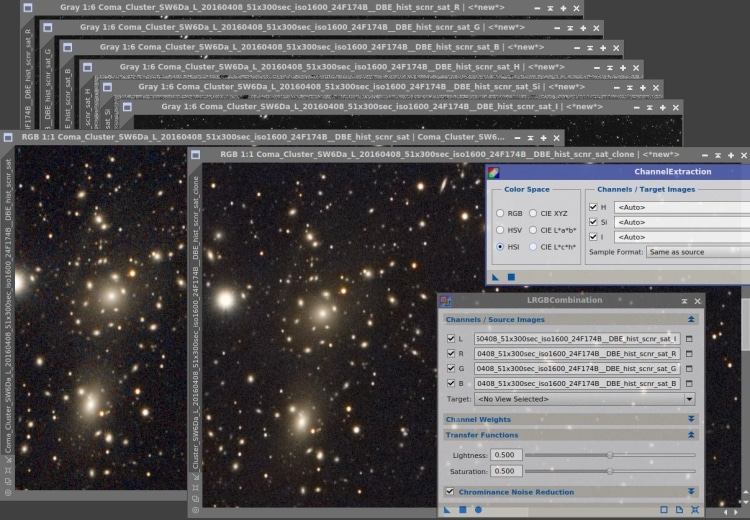This screenshot has height=520, width=750.
Task: Open the Target view dropdown in LRGBCombination
Action: pos(585,399)
